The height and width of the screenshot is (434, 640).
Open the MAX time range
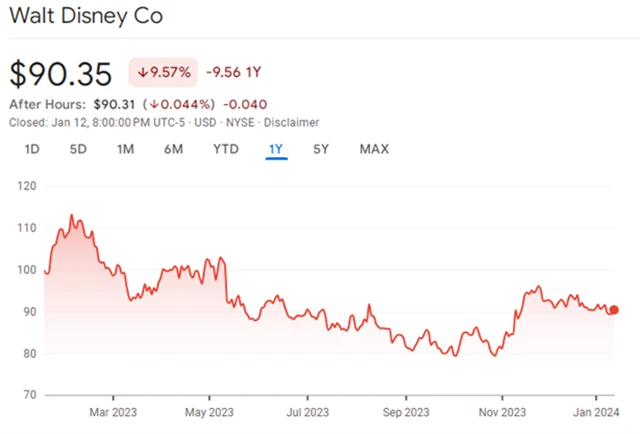[x=374, y=149]
